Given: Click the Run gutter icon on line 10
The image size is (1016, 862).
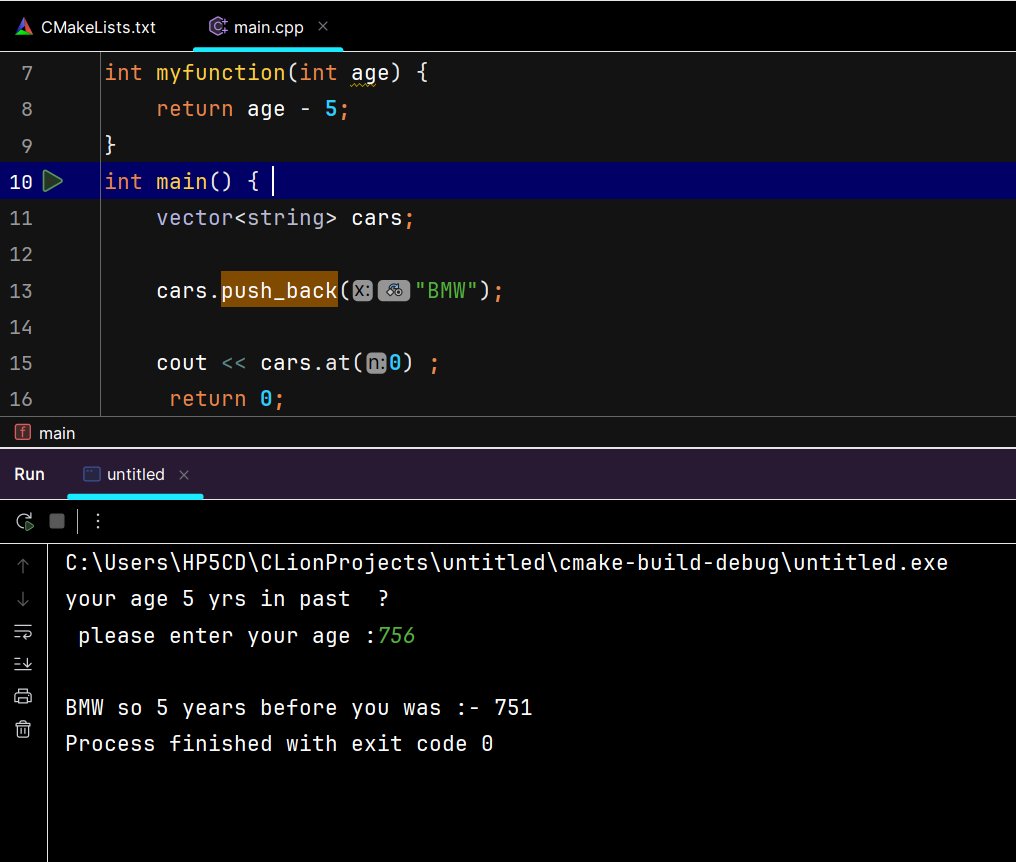Looking at the screenshot, I should 52,181.
